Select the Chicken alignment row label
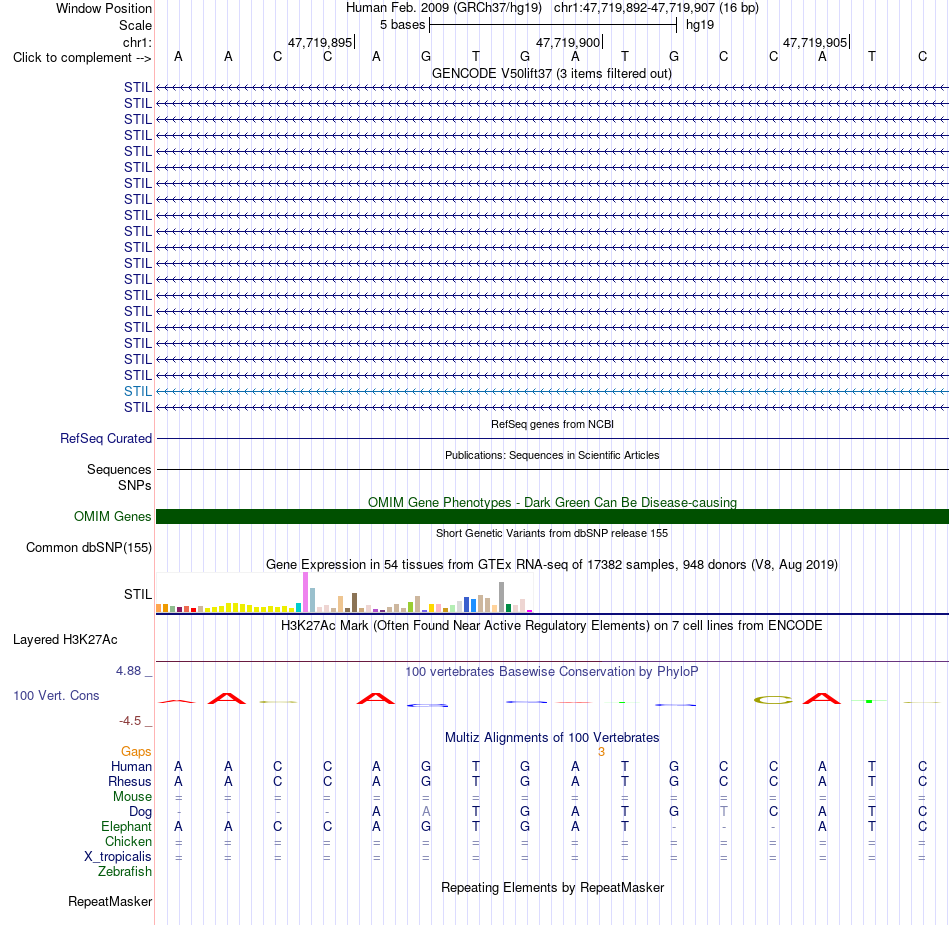 tap(128, 841)
